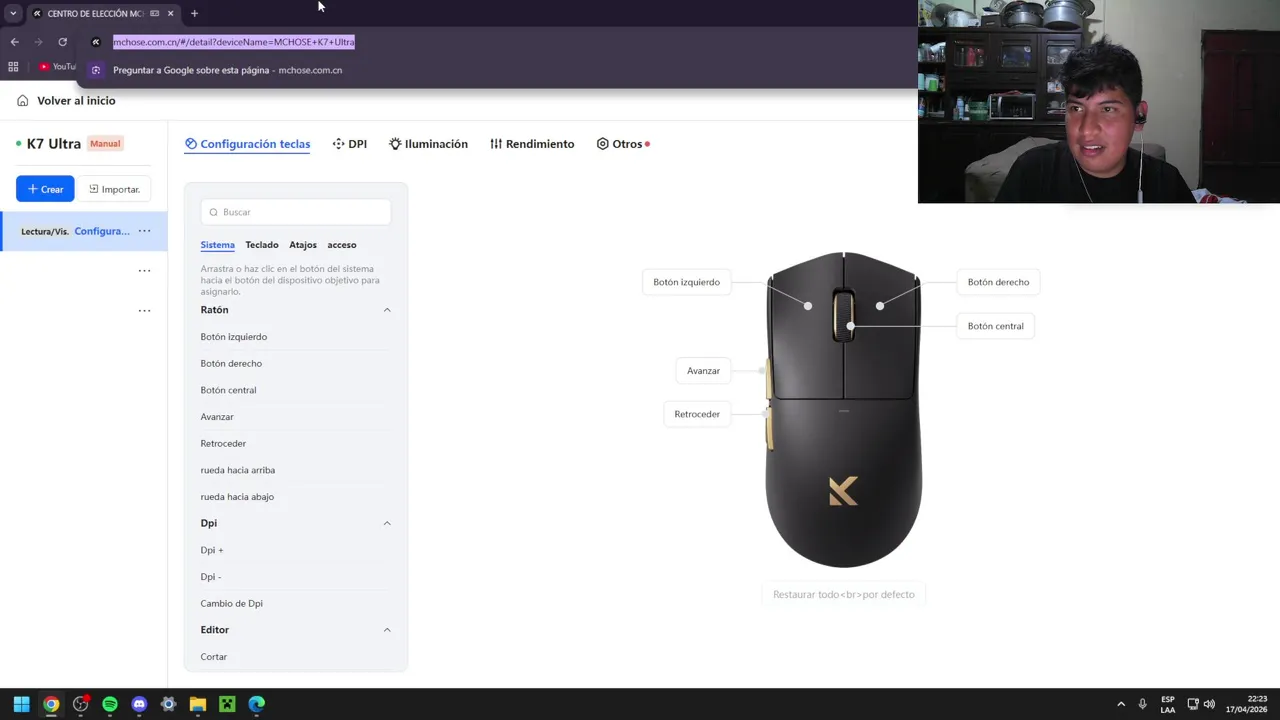Click the Volver al inicio link

[x=76, y=101]
